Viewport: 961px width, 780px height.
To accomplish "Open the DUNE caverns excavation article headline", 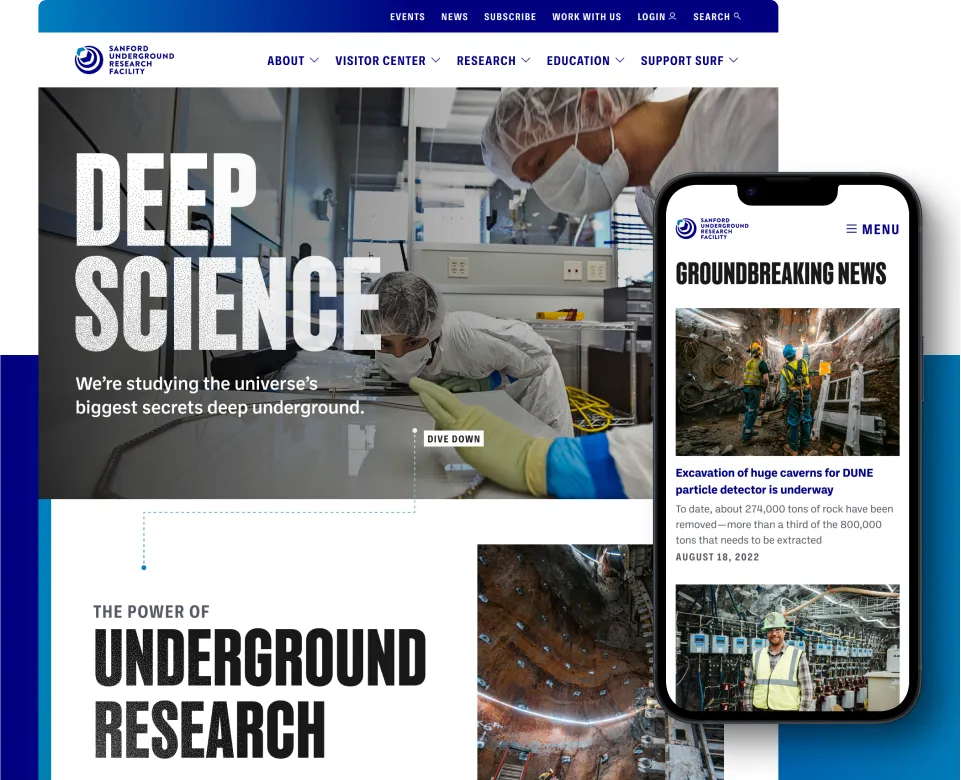I will pyautogui.click(x=773, y=481).
